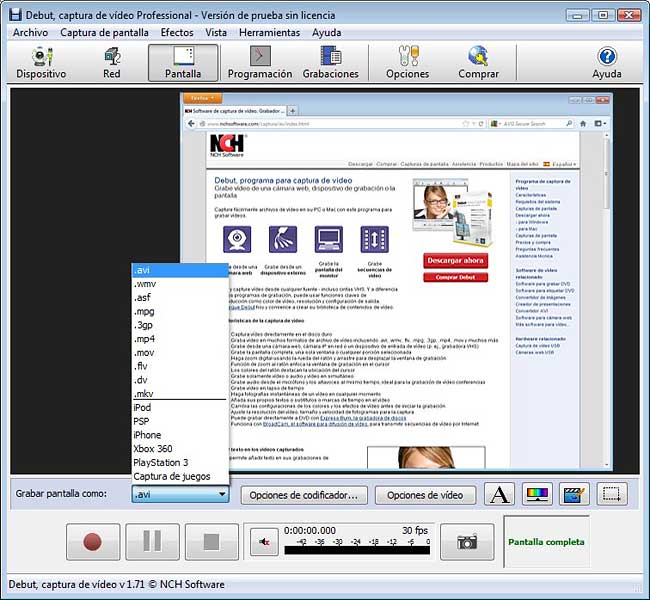650x600 pixels.
Task: Open the color adjustments icon
Action: point(537,494)
